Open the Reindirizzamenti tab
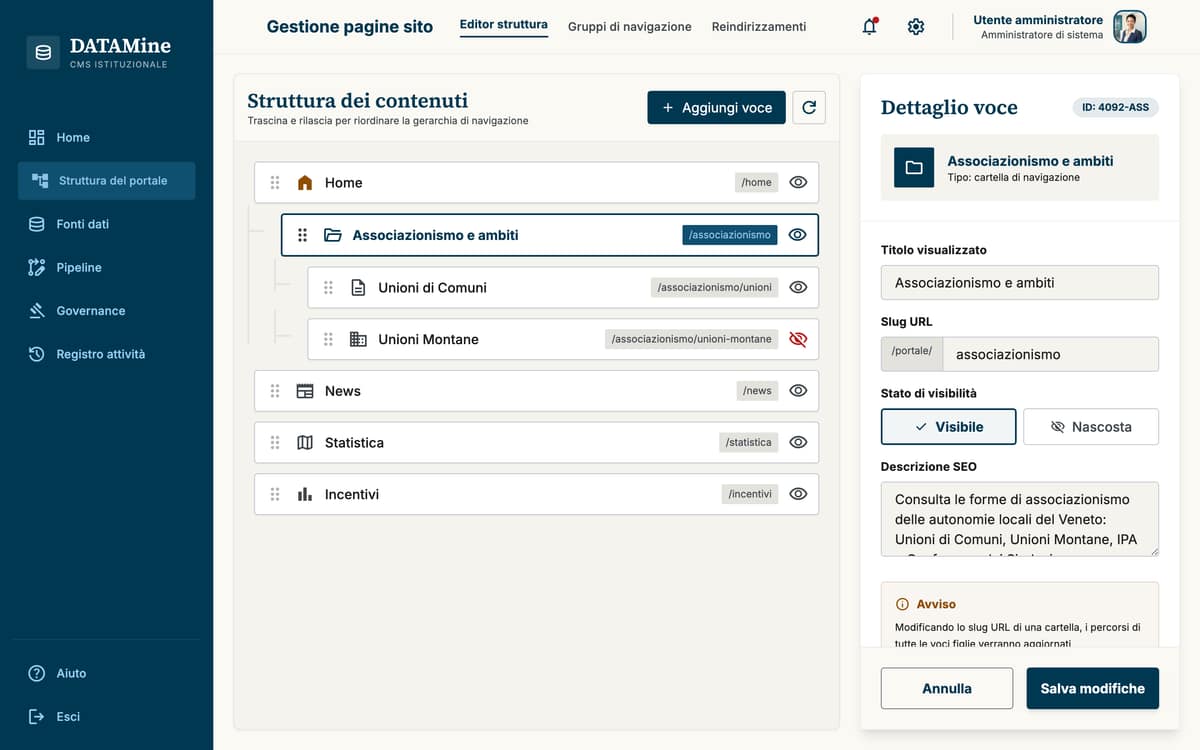The height and width of the screenshot is (750, 1200). click(759, 27)
